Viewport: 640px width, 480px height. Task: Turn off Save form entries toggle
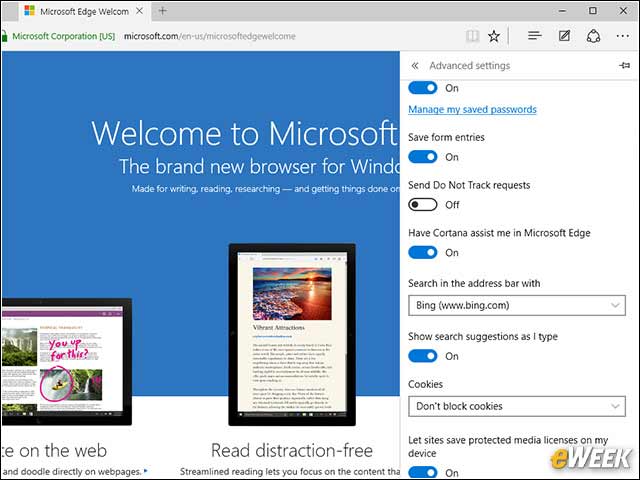(423, 157)
